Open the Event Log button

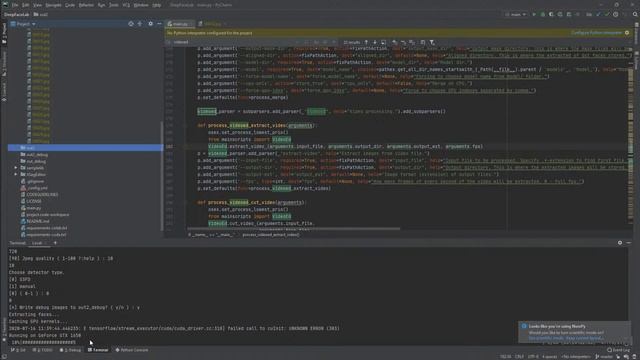618,350
